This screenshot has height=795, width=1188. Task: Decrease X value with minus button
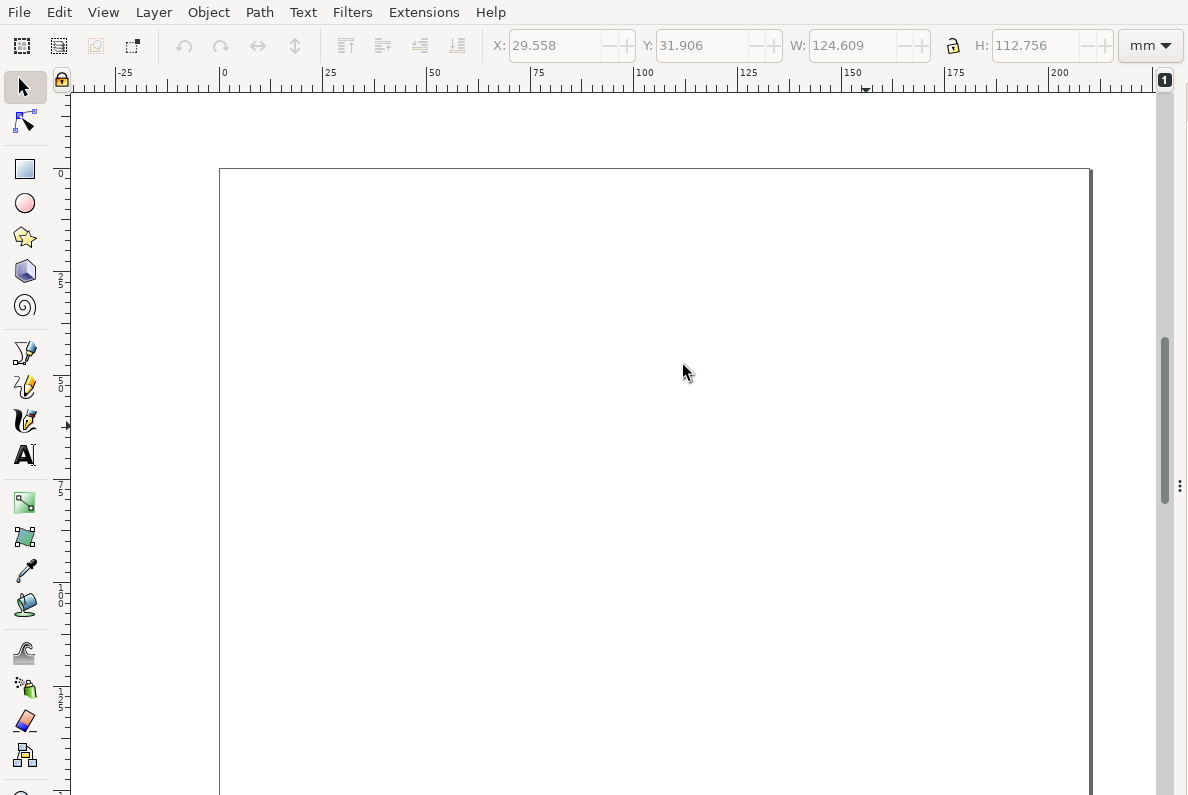click(610, 45)
